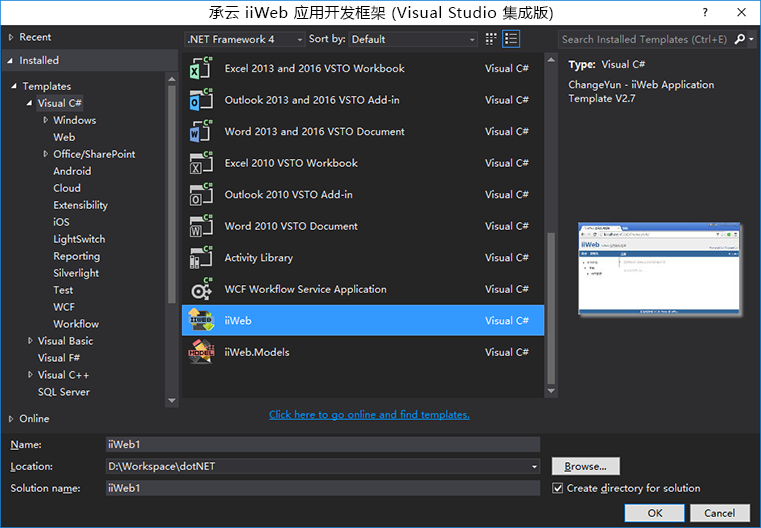761x528 pixels.
Task: Toggle Create directory for solution checkbox
Action: tap(558, 488)
